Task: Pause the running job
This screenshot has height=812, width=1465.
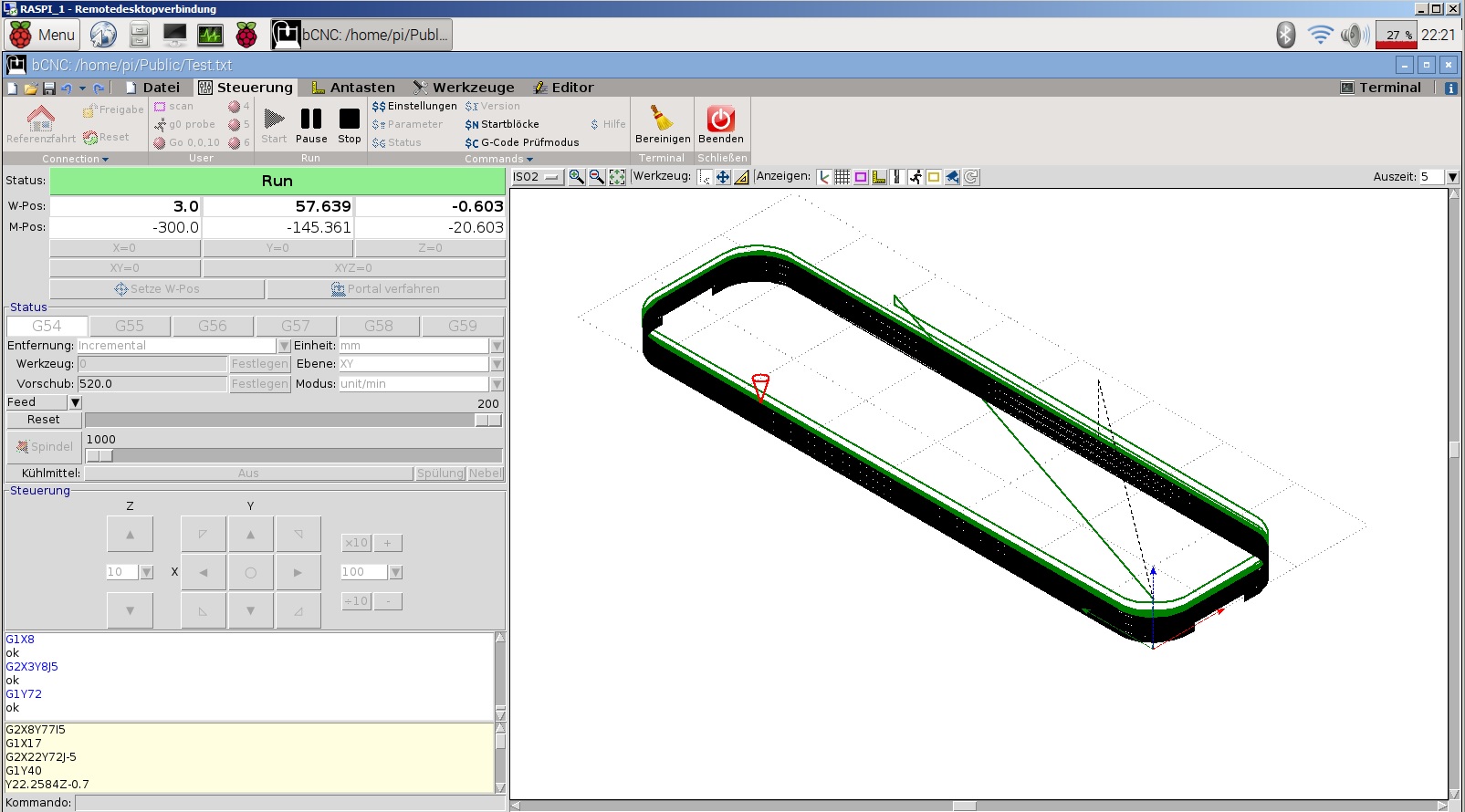Action: pyautogui.click(x=311, y=126)
